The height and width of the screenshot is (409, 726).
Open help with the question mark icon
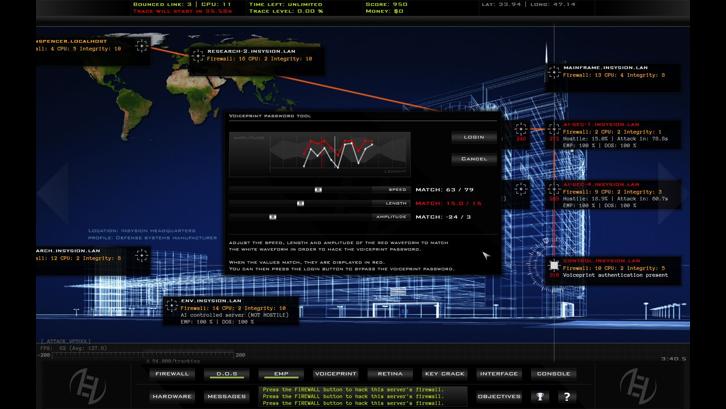567,396
